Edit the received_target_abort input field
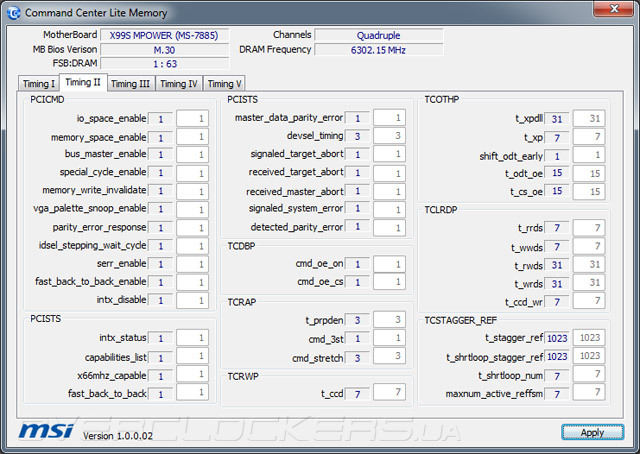 [389, 173]
